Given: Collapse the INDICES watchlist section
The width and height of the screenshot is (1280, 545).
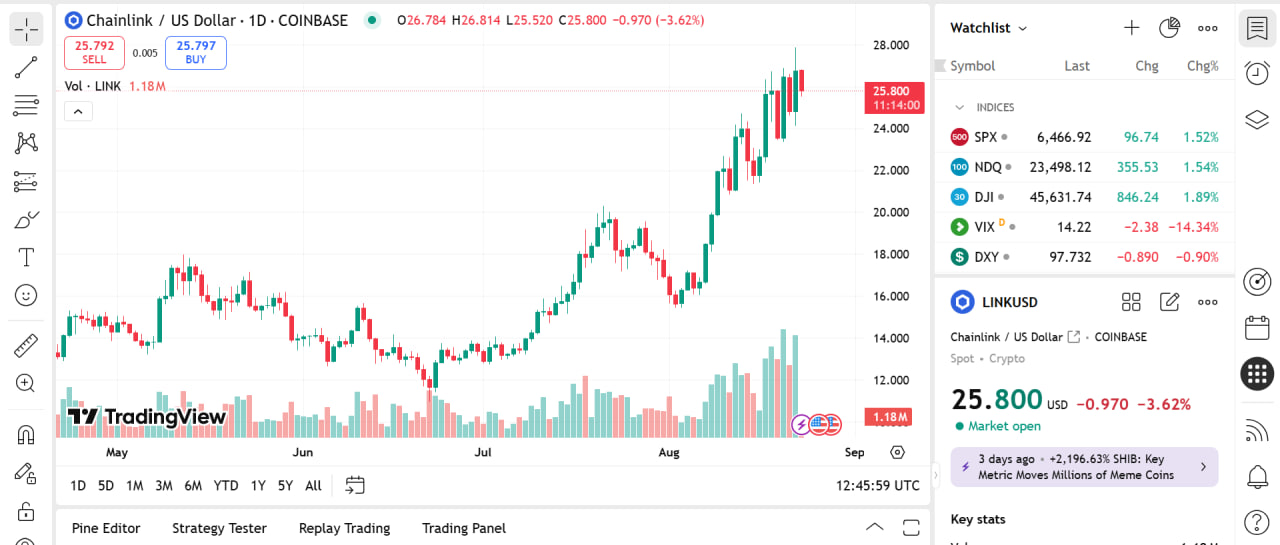Looking at the screenshot, I should [960, 107].
